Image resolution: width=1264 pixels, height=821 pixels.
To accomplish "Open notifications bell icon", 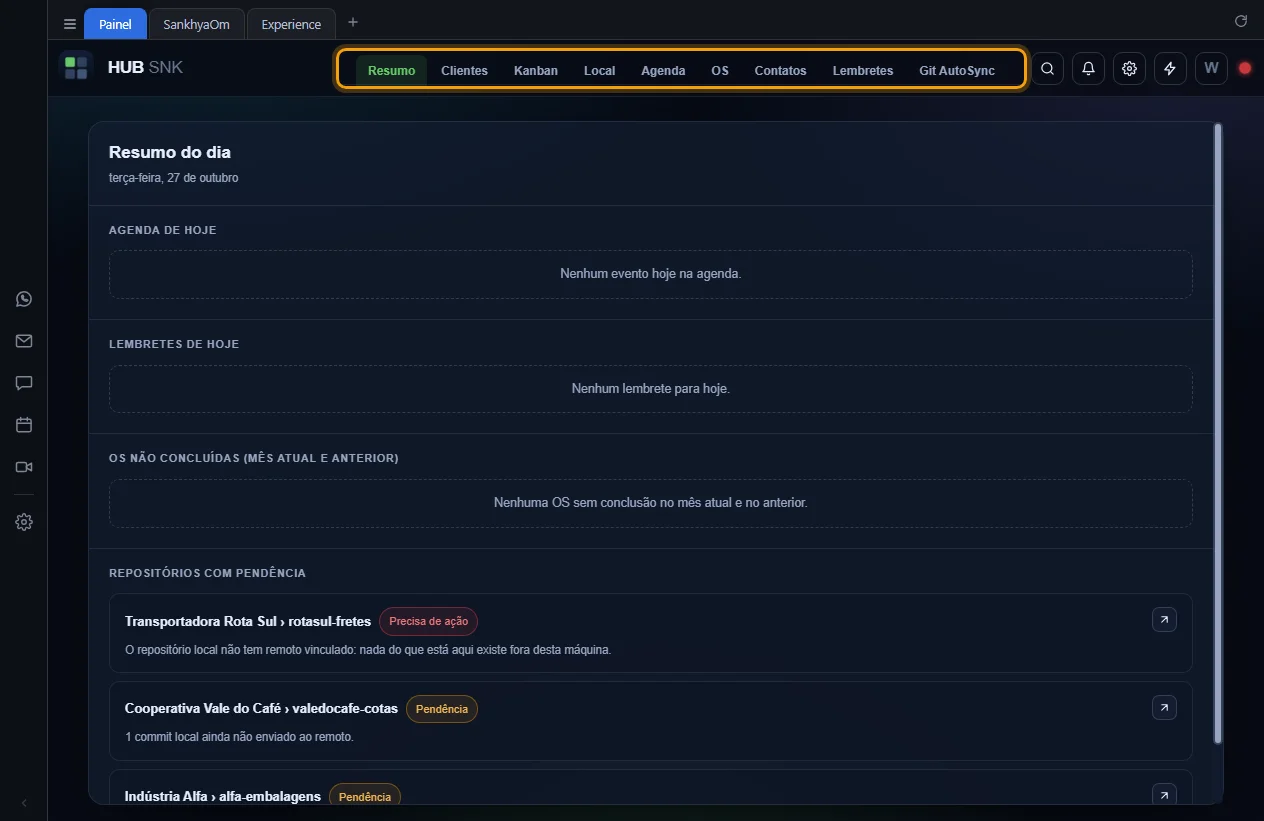I will [1088, 68].
